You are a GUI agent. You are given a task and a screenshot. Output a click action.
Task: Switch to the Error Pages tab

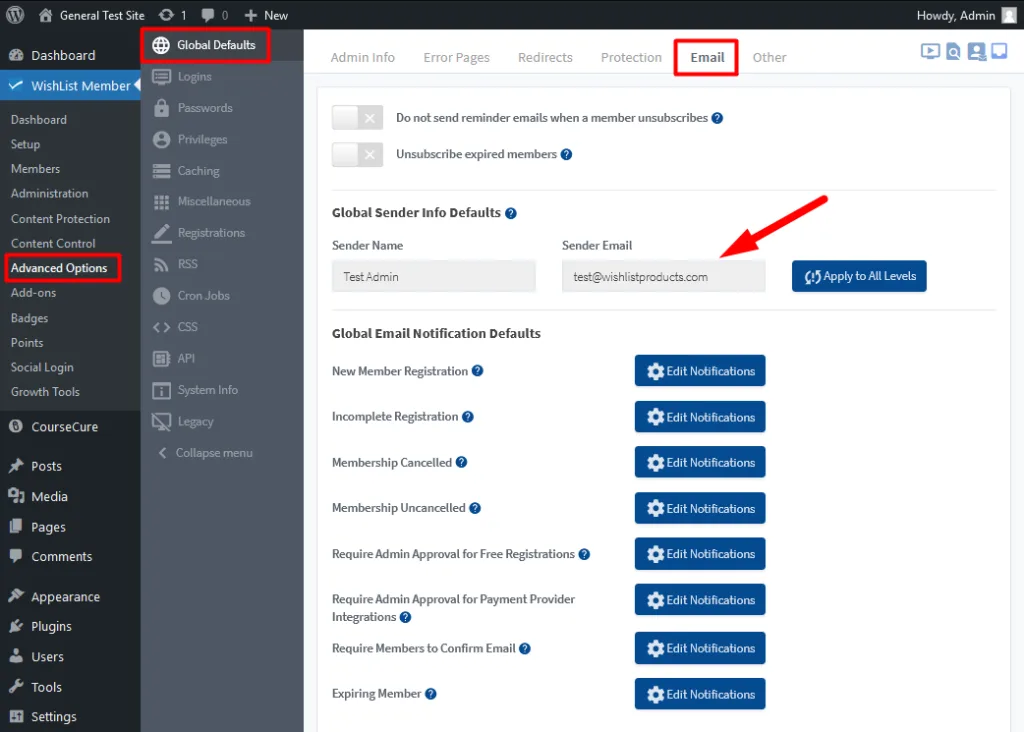coord(456,57)
